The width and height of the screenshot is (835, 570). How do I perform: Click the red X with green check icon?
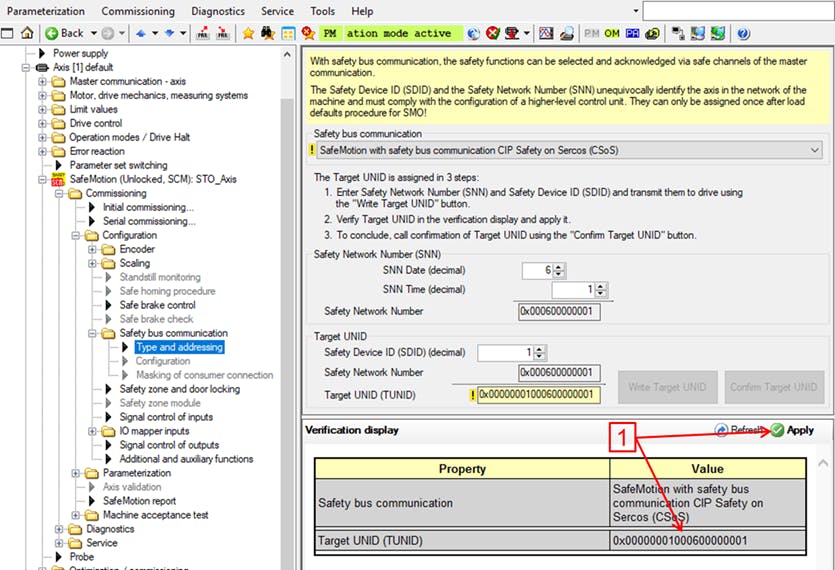tap(493, 34)
